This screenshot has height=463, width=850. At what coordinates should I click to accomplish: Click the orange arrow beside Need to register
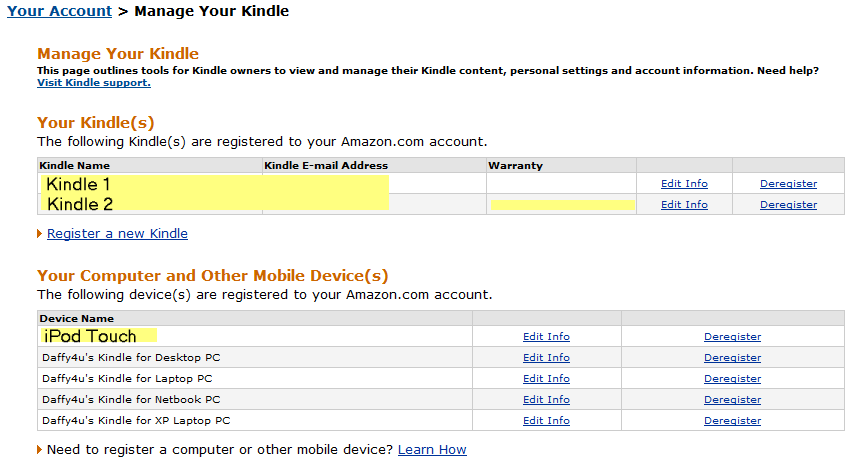[x=40, y=450]
